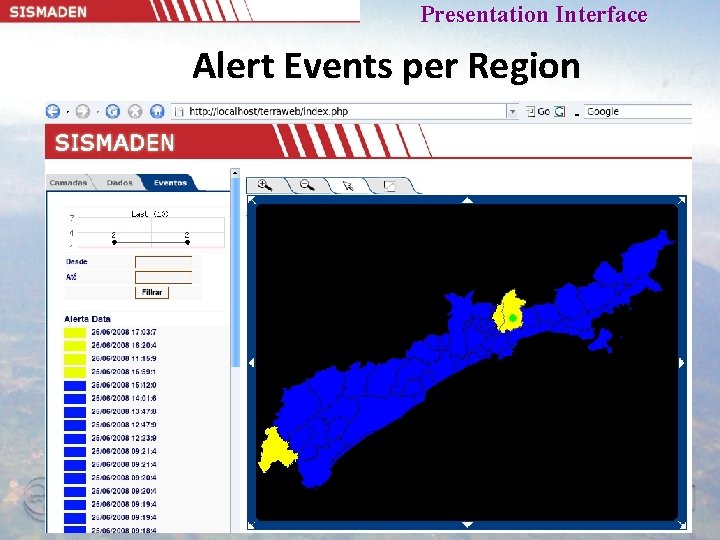The height and width of the screenshot is (540, 720).
Task: Pan map diagonally using bottom-left corner arrow
Action: [252, 525]
